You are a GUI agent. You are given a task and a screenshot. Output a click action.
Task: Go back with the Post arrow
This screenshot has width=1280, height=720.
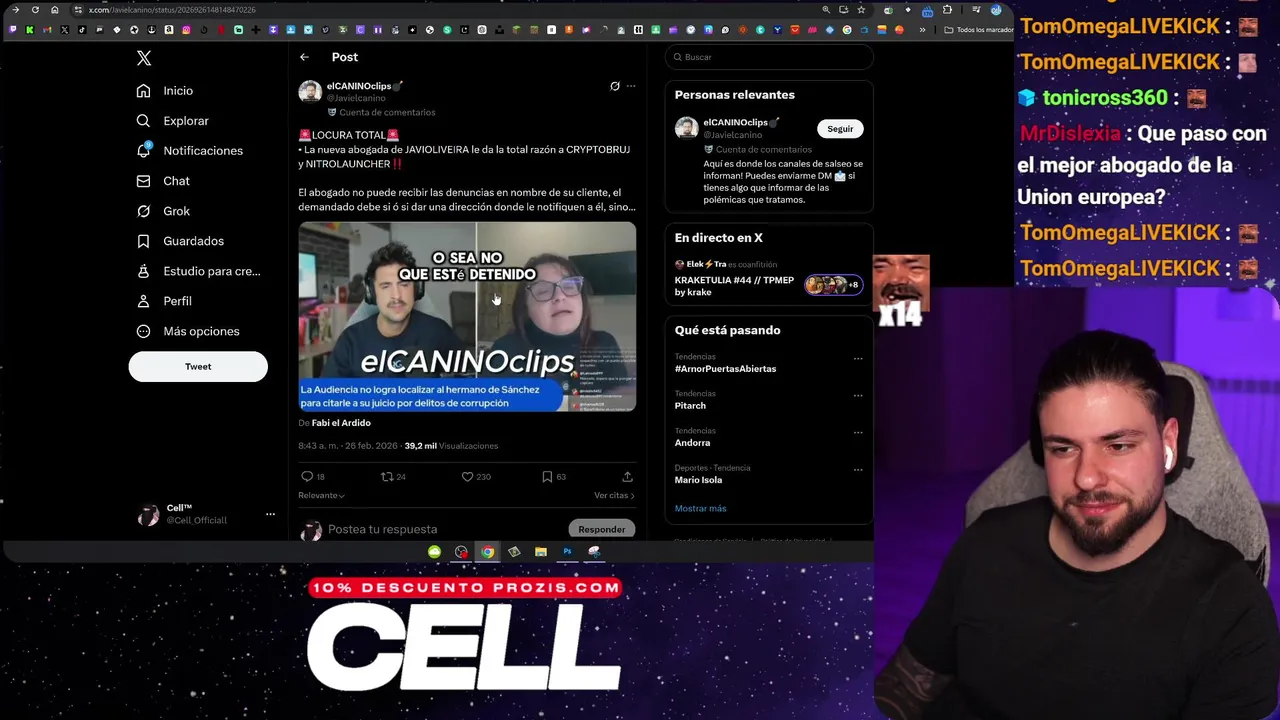pos(304,57)
